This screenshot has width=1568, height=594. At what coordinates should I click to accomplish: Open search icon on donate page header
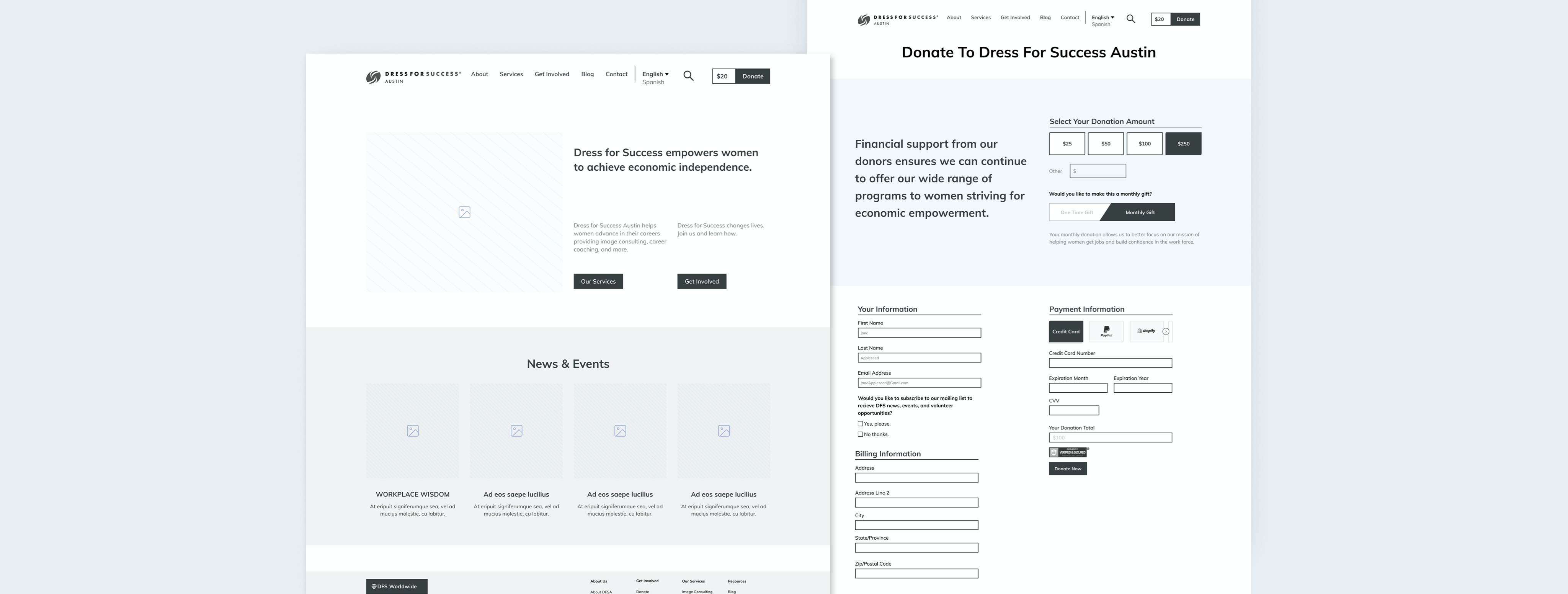[1131, 19]
